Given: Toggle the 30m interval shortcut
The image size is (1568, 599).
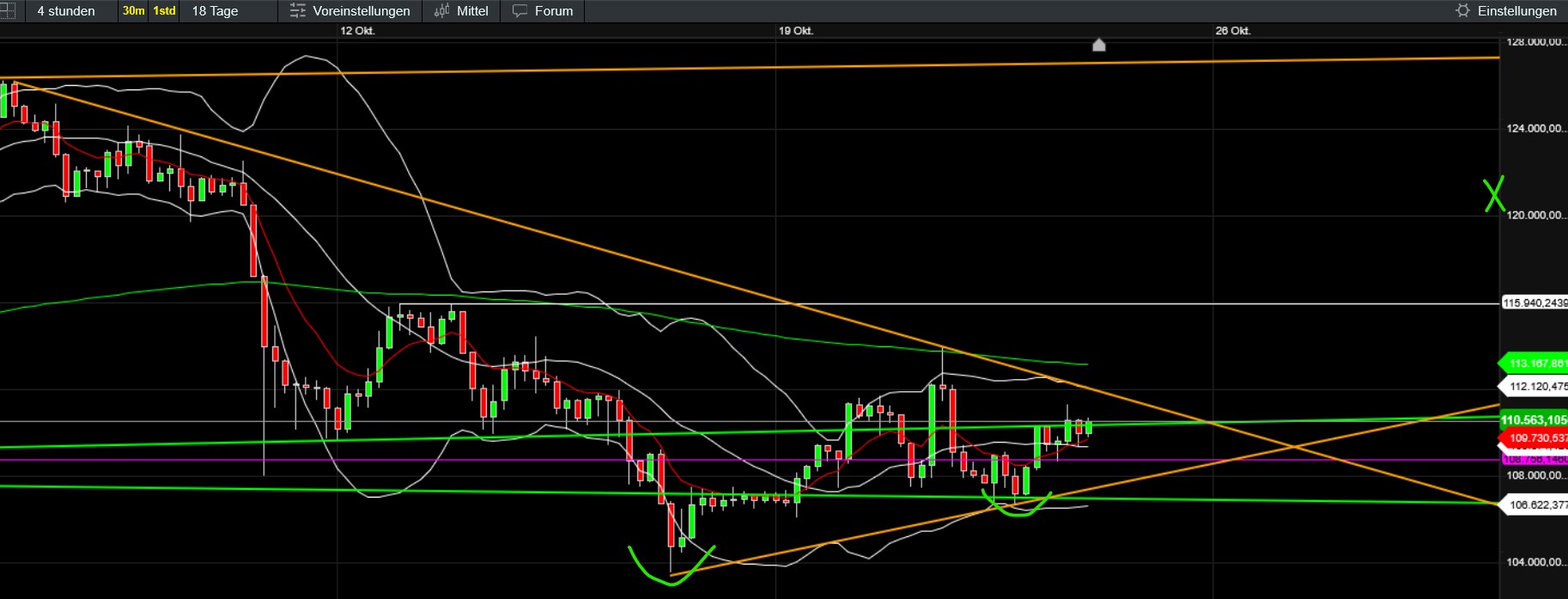Looking at the screenshot, I should (x=133, y=11).
